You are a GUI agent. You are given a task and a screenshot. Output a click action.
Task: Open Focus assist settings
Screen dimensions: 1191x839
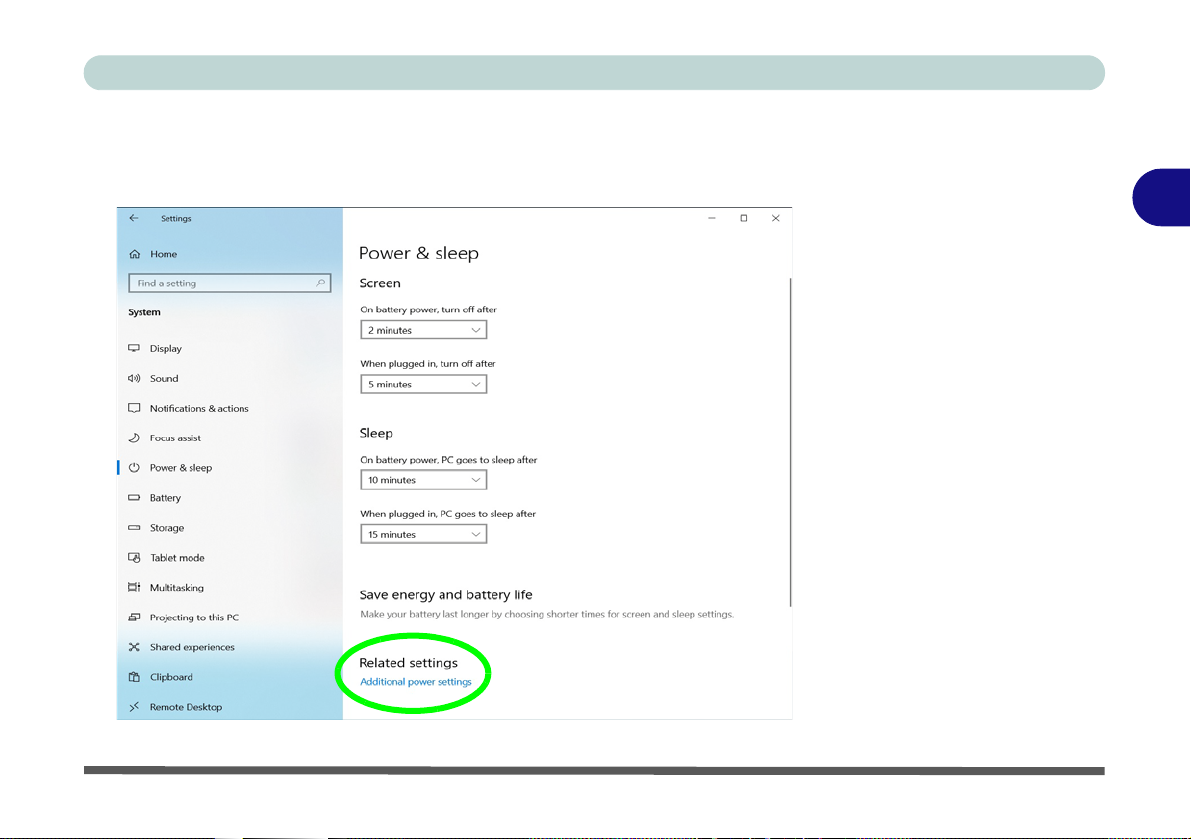175,438
